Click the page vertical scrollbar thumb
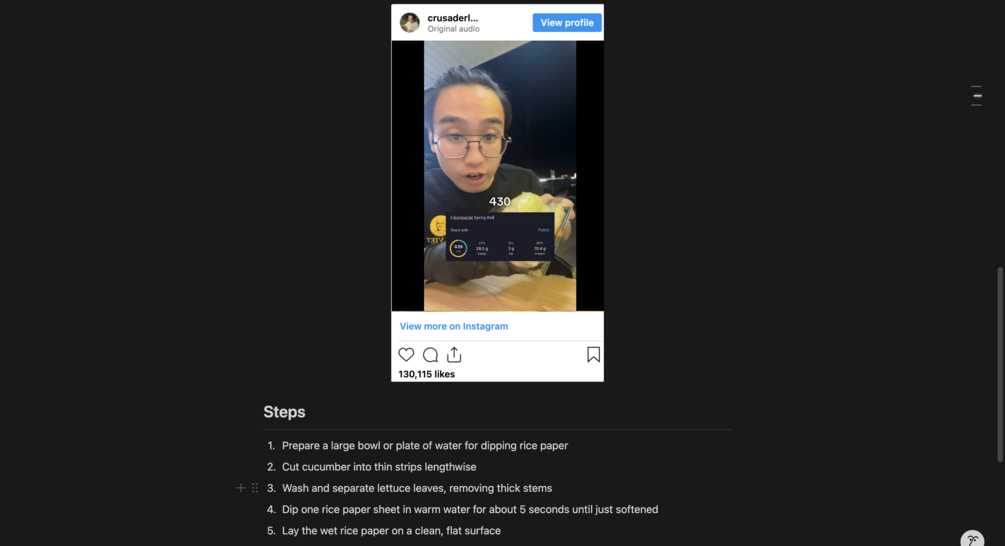This screenshot has width=1005, height=546. coord(999,364)
